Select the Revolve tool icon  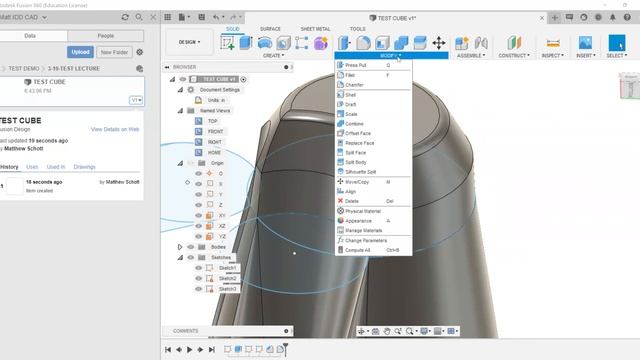(264, 43)
